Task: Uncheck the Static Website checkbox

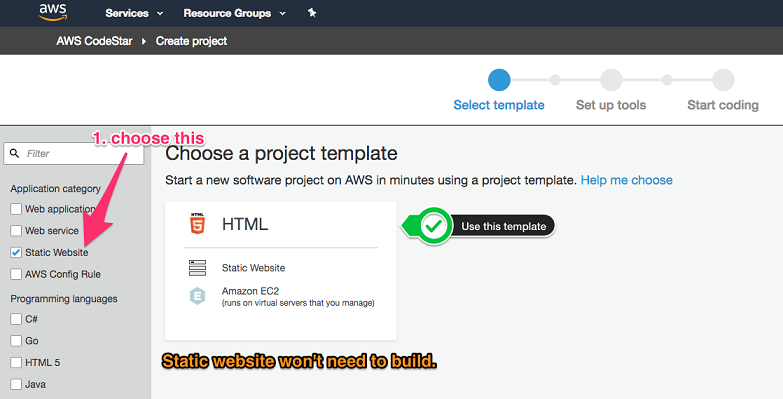Action: [16, 253]
